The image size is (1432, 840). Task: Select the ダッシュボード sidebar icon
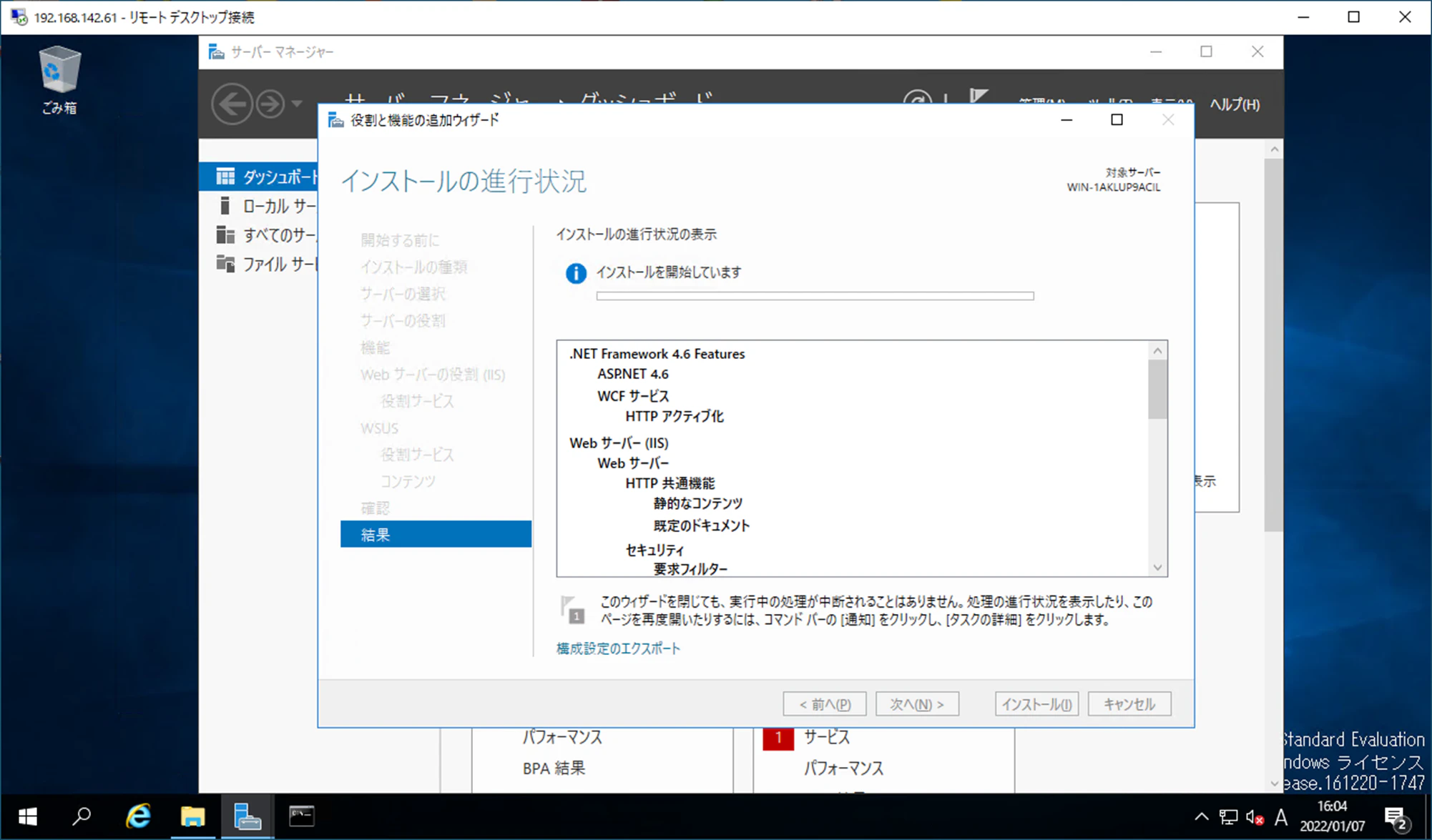225,176
